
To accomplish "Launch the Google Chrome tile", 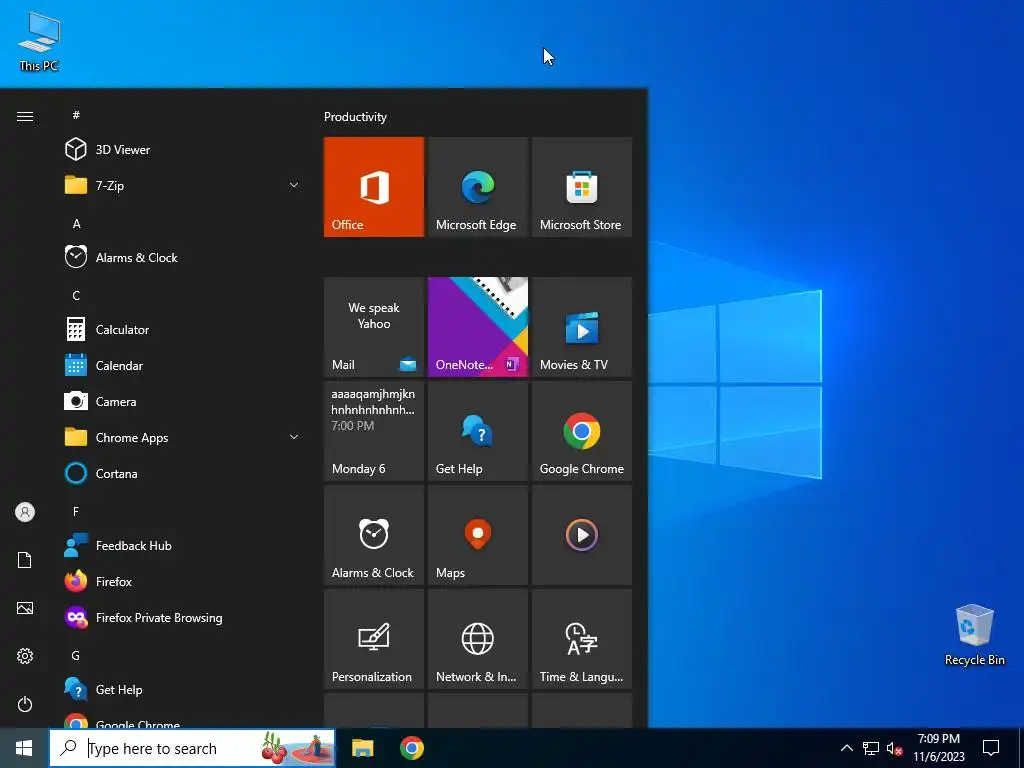I will coord(582,431).
